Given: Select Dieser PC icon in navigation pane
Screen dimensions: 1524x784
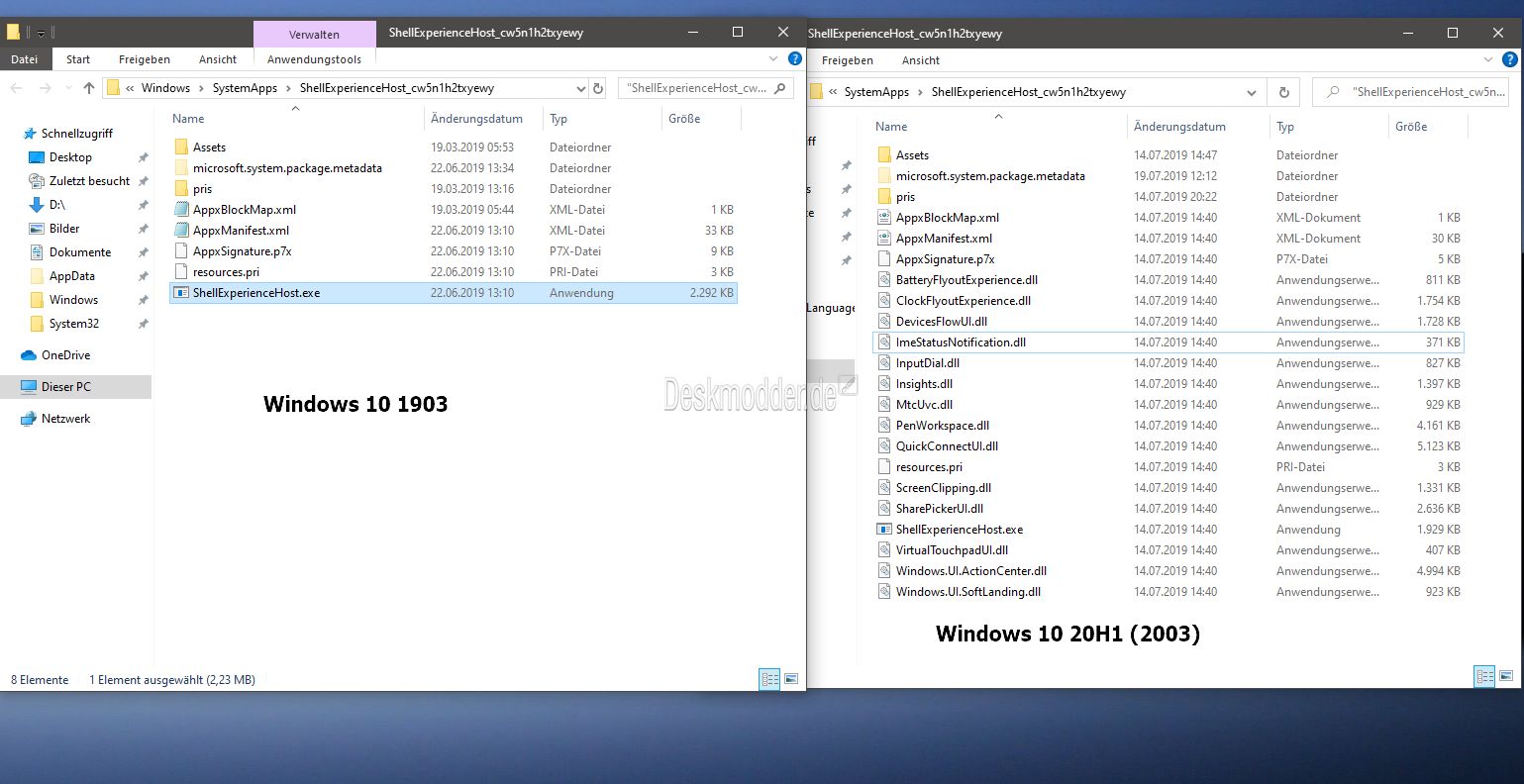Looking at the screenshot, I should coord(29,387).
